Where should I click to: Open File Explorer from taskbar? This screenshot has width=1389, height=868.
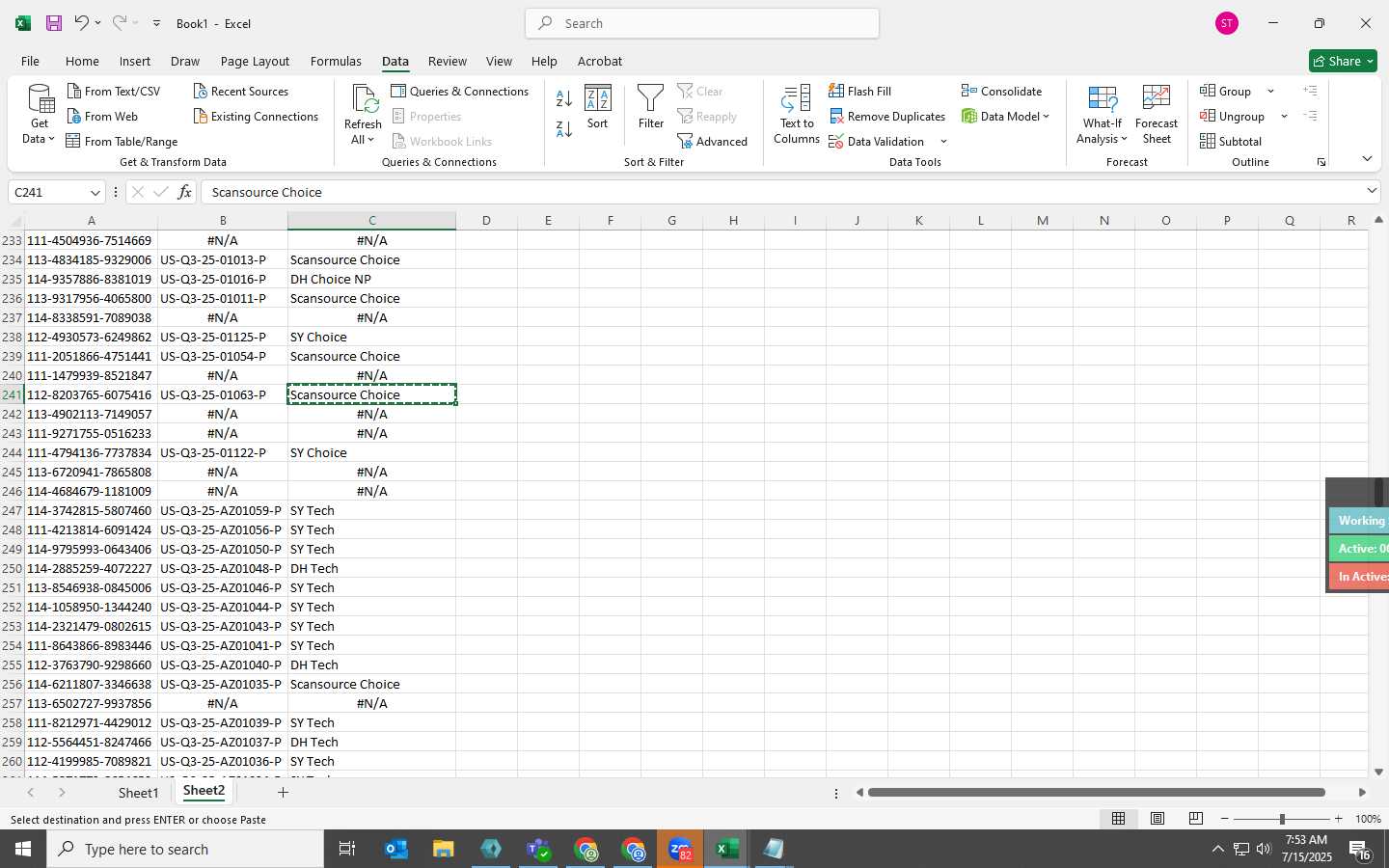point(444,849)
